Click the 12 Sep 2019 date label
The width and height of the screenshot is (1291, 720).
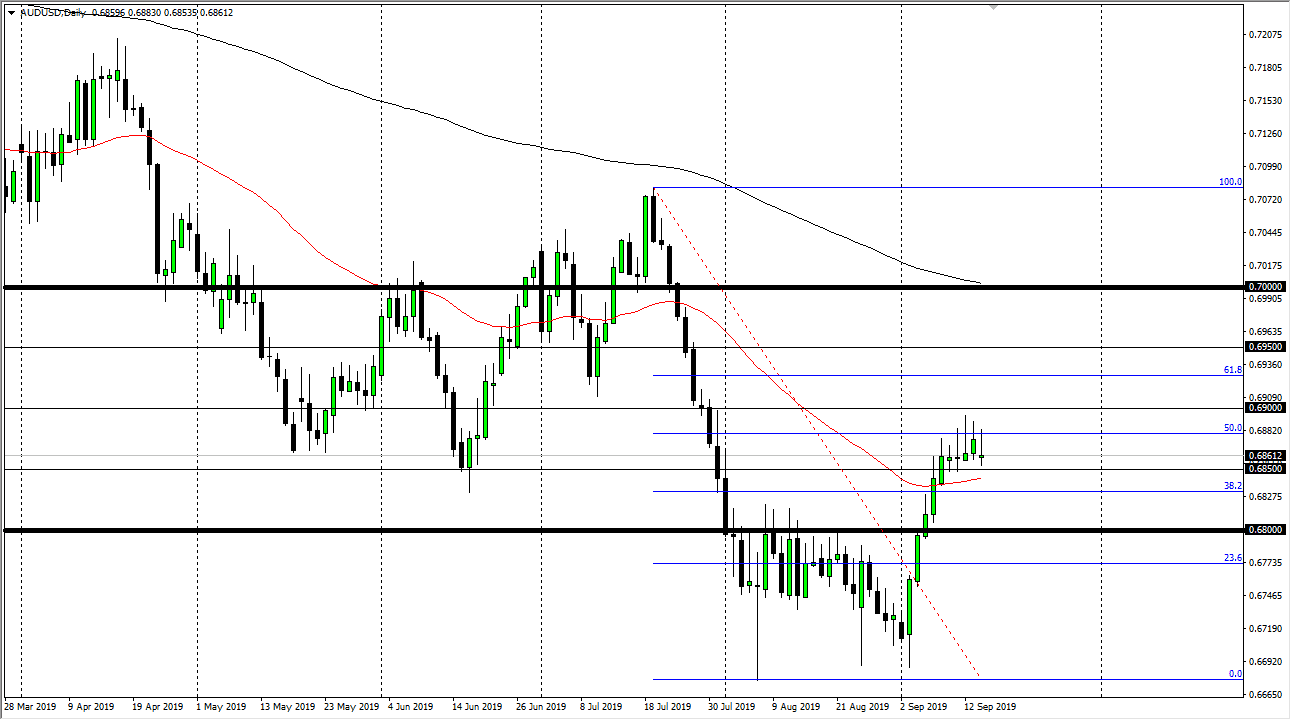989,707
